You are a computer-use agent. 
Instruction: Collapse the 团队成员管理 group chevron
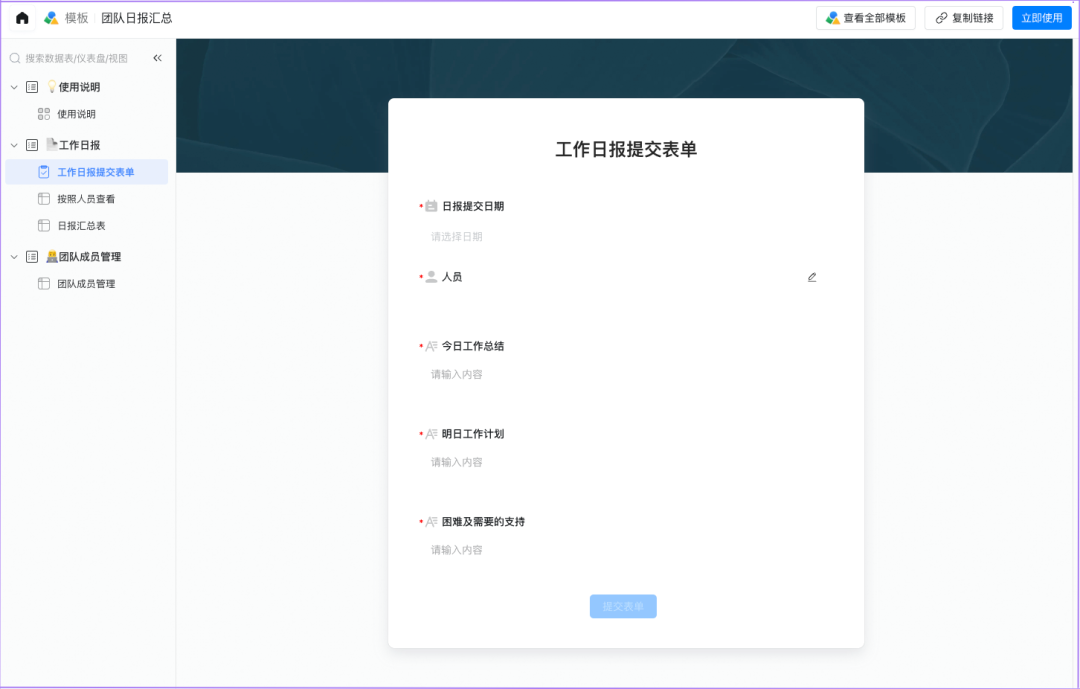coord(14,257)
